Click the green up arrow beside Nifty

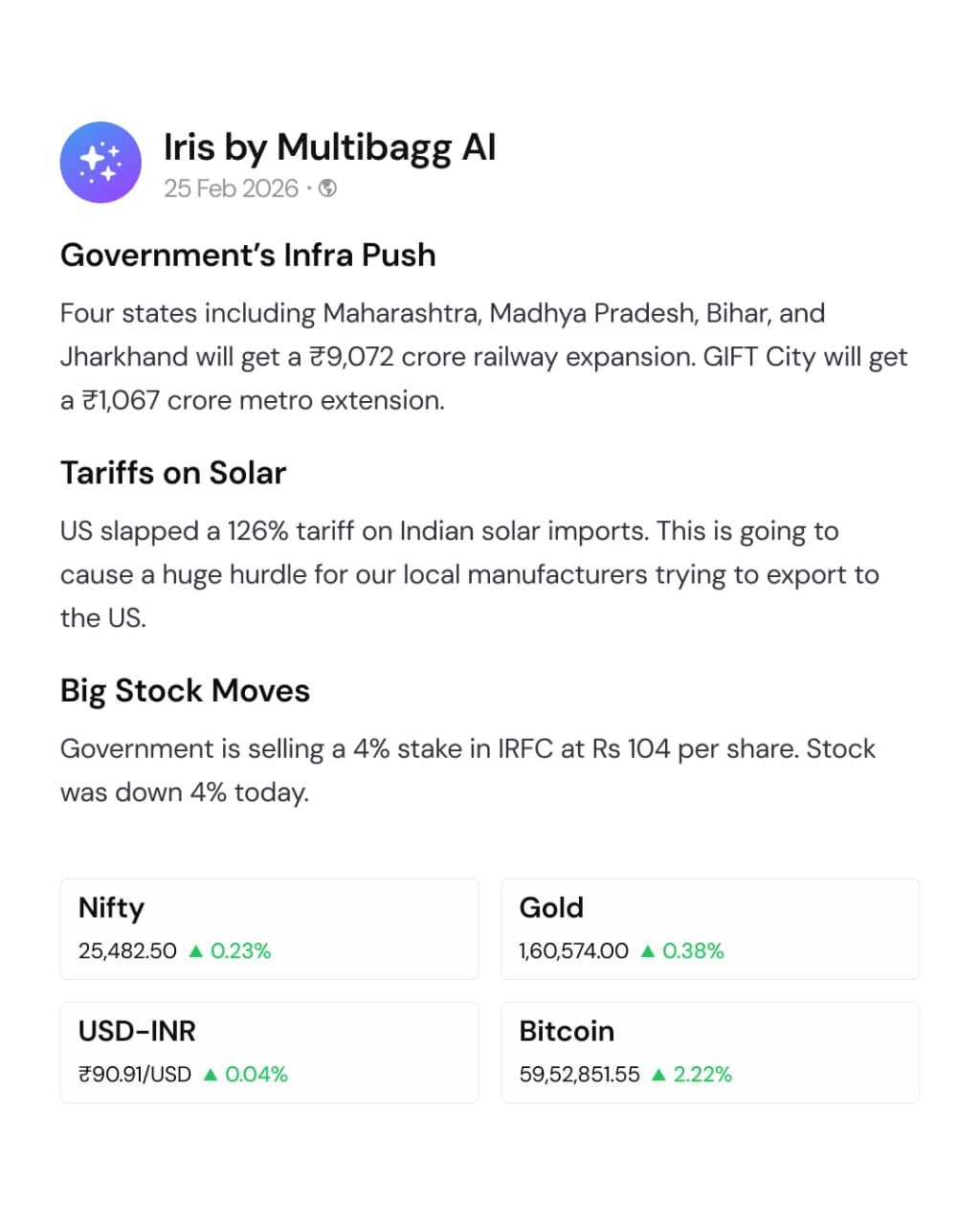tap(196, 951)
